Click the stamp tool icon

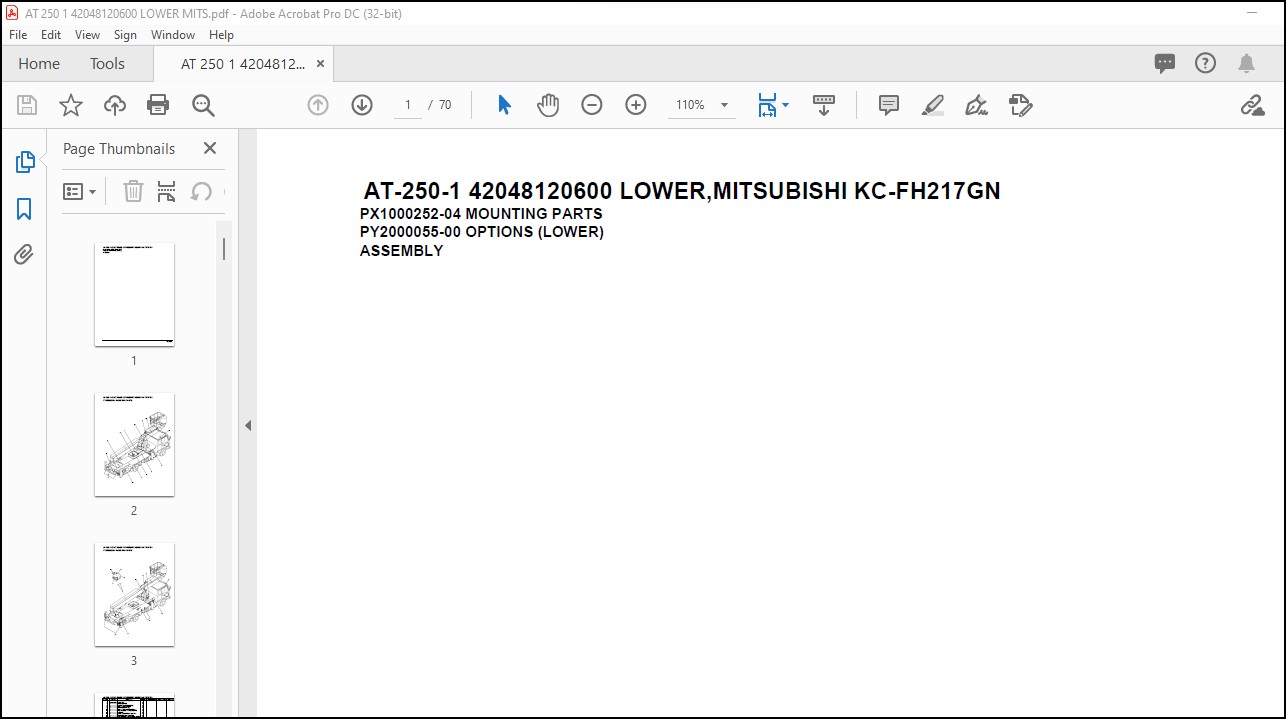click(x=1020, y=105)
